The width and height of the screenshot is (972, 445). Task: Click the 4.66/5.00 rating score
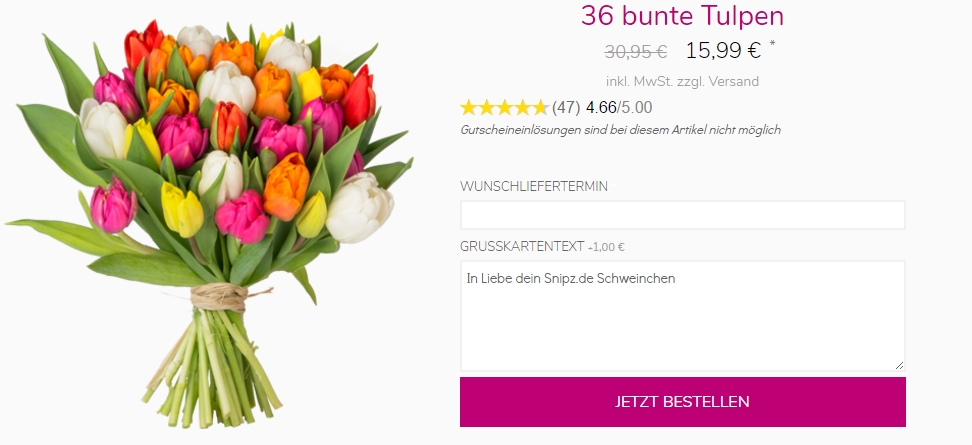(619, 108)
